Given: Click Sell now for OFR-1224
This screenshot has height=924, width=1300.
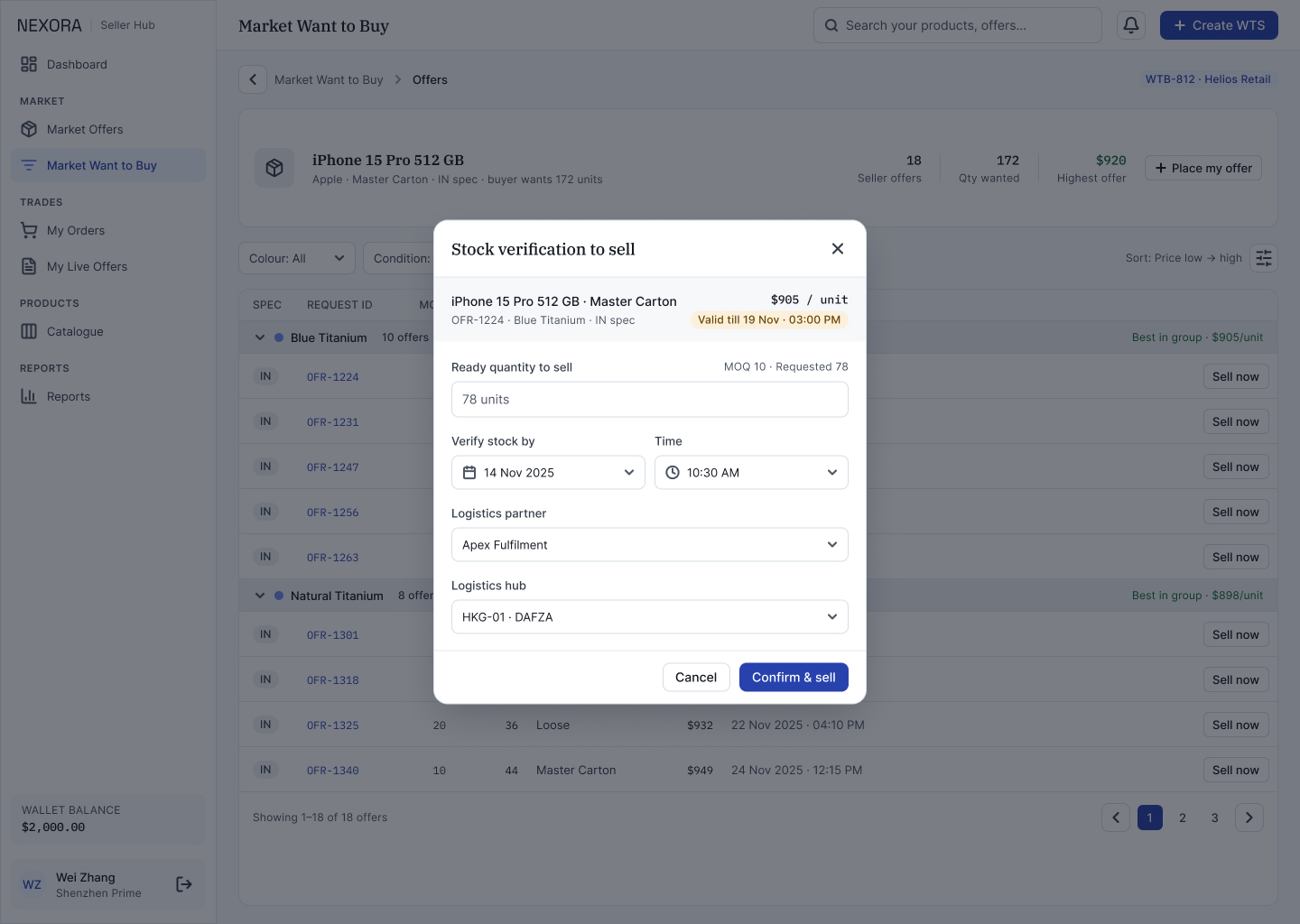Looking at the screenshot, I should tap(1236, 377).
